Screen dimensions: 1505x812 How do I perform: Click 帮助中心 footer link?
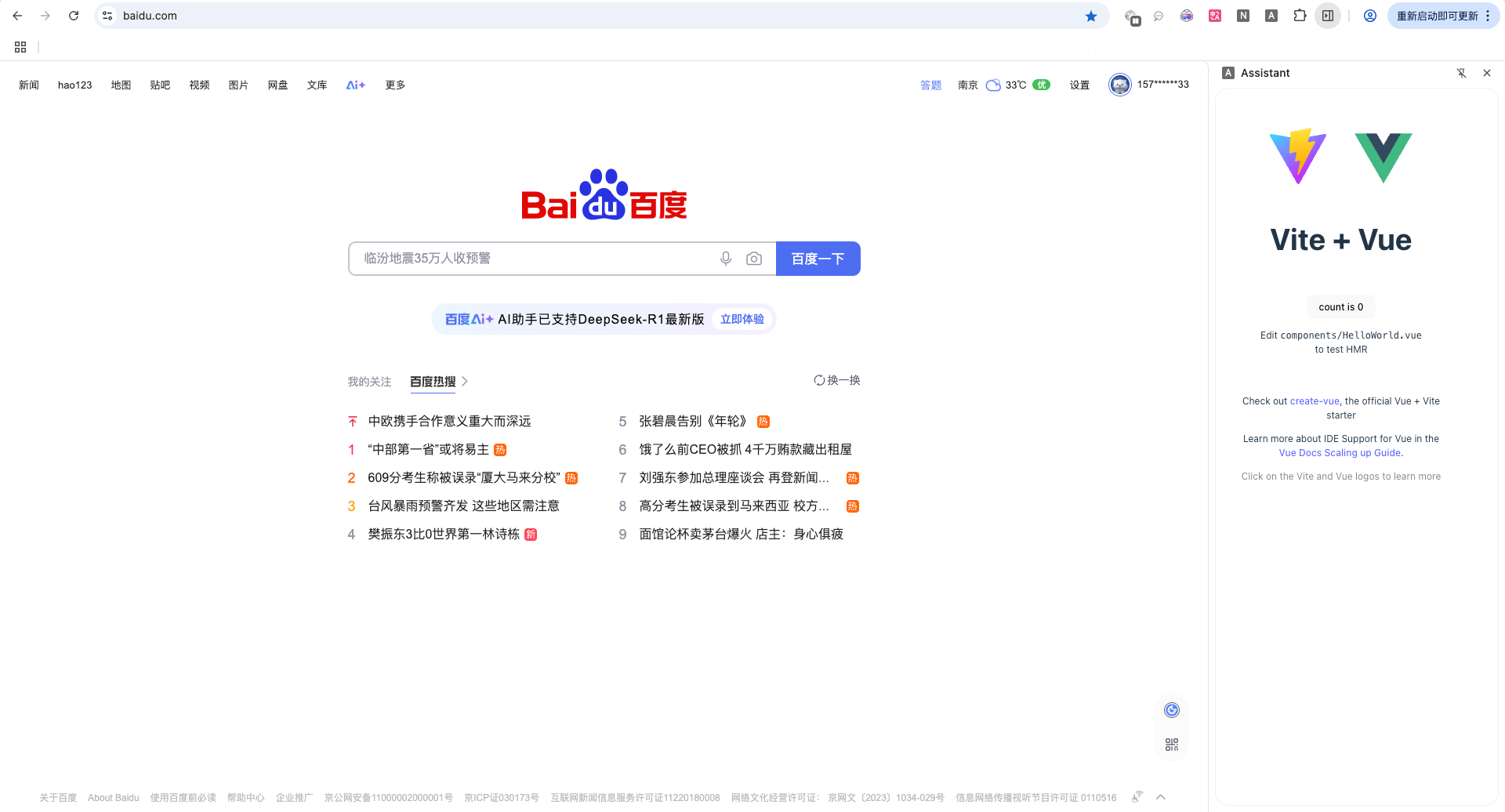[246, 798]
